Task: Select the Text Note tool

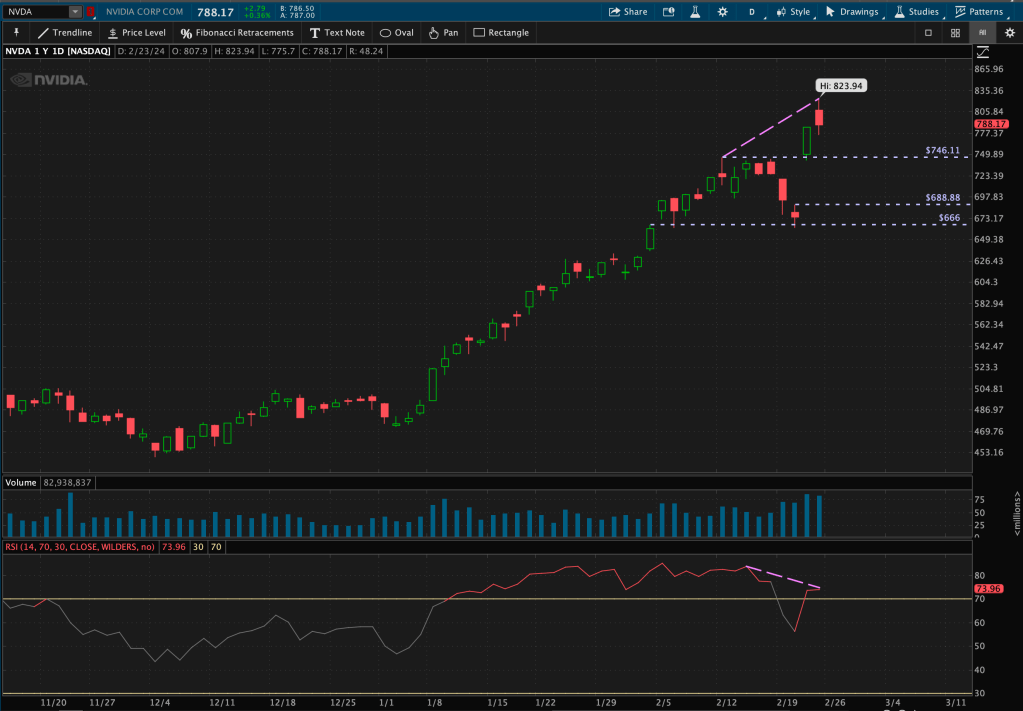Action: [x=337, y=32]
